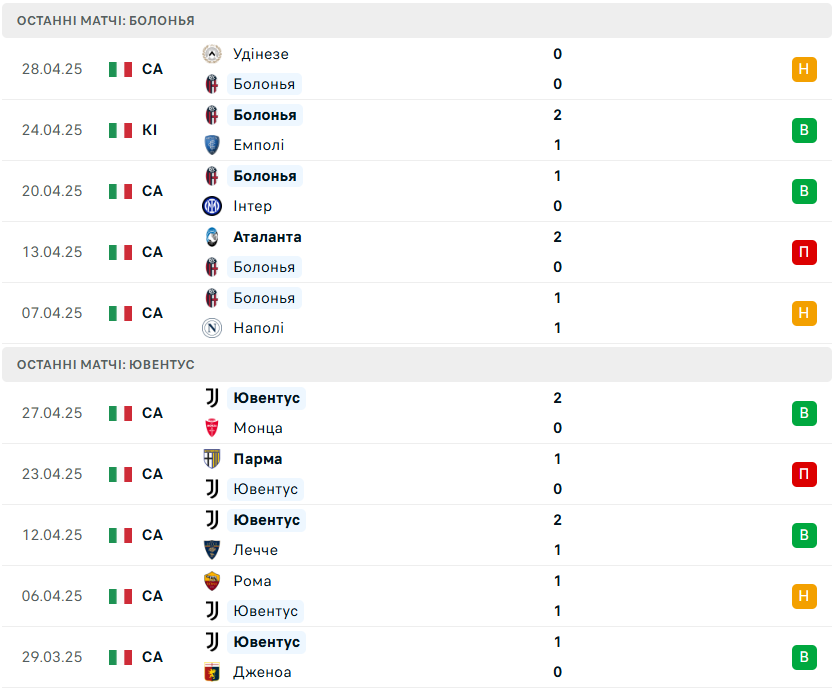Open the draw badge for the Udinese–Bologna match
This screenshot has height=692, width=835.
pos(804,69)
